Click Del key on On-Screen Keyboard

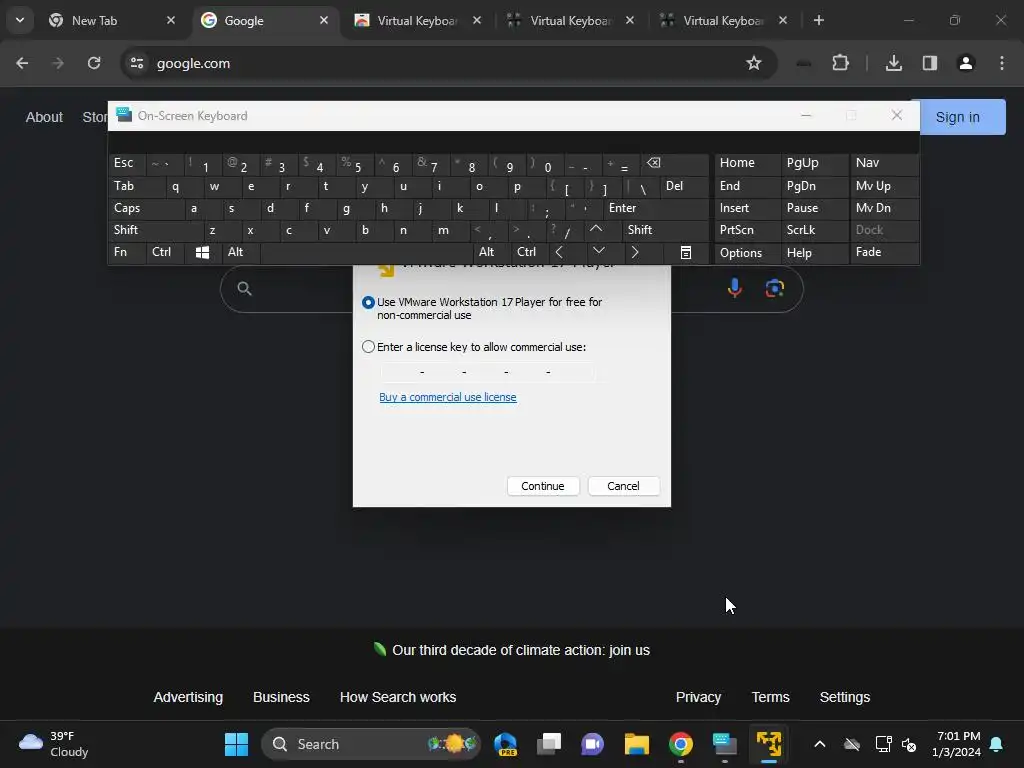click(x=684, y=186)
